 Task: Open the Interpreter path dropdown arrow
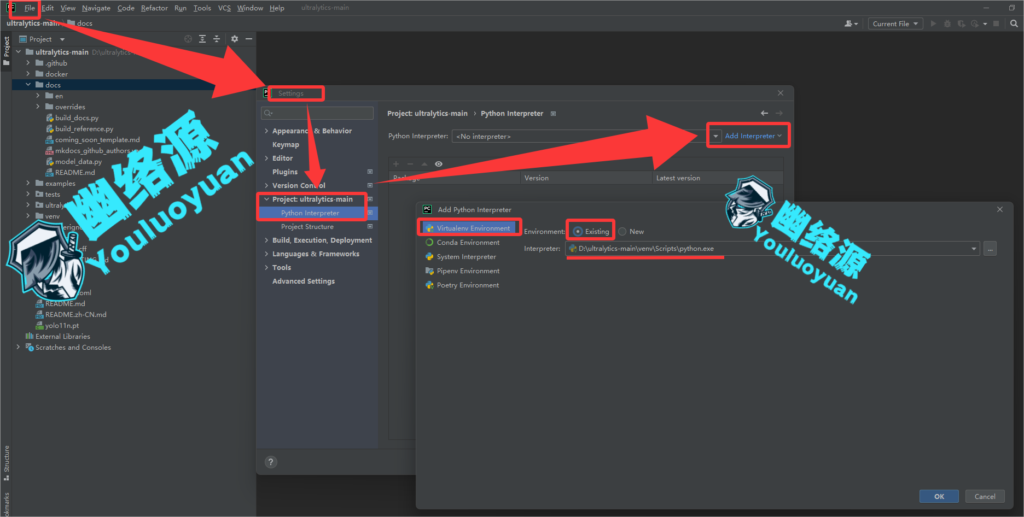tap(974, 249)
